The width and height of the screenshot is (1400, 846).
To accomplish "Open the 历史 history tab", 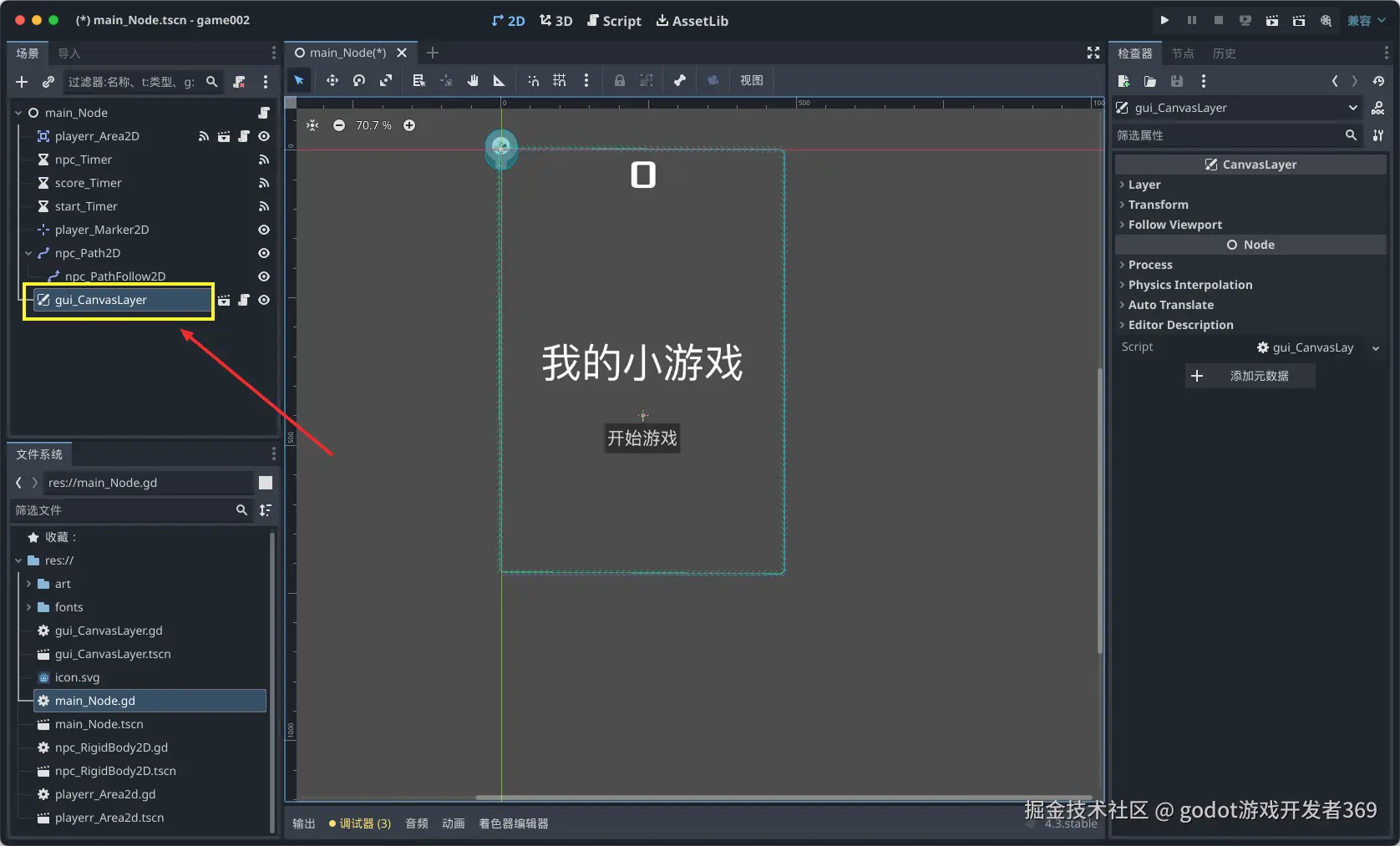I will coord(1225,53).
